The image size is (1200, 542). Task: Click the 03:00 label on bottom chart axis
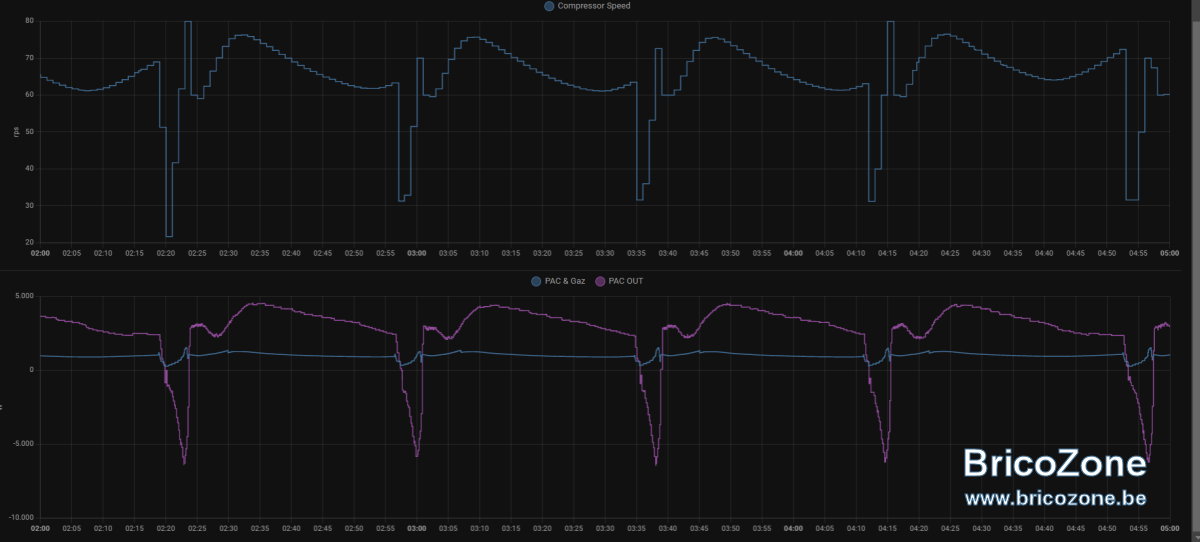coord(417,528)
